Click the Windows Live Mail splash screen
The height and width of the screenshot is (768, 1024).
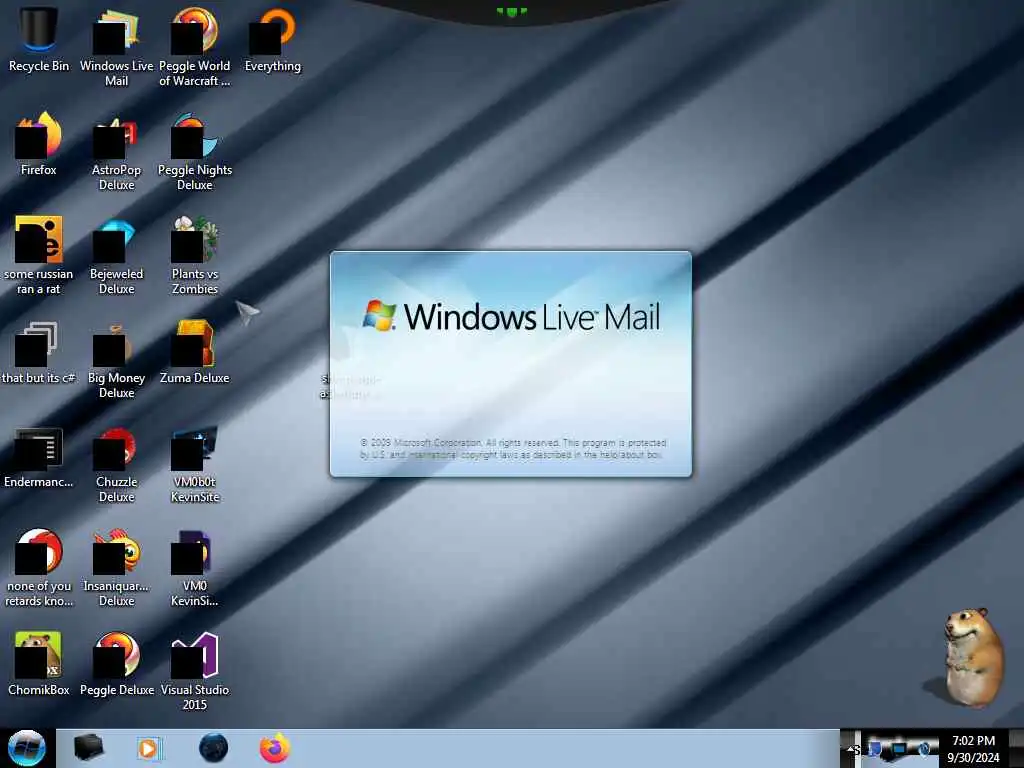click(511, 364)
